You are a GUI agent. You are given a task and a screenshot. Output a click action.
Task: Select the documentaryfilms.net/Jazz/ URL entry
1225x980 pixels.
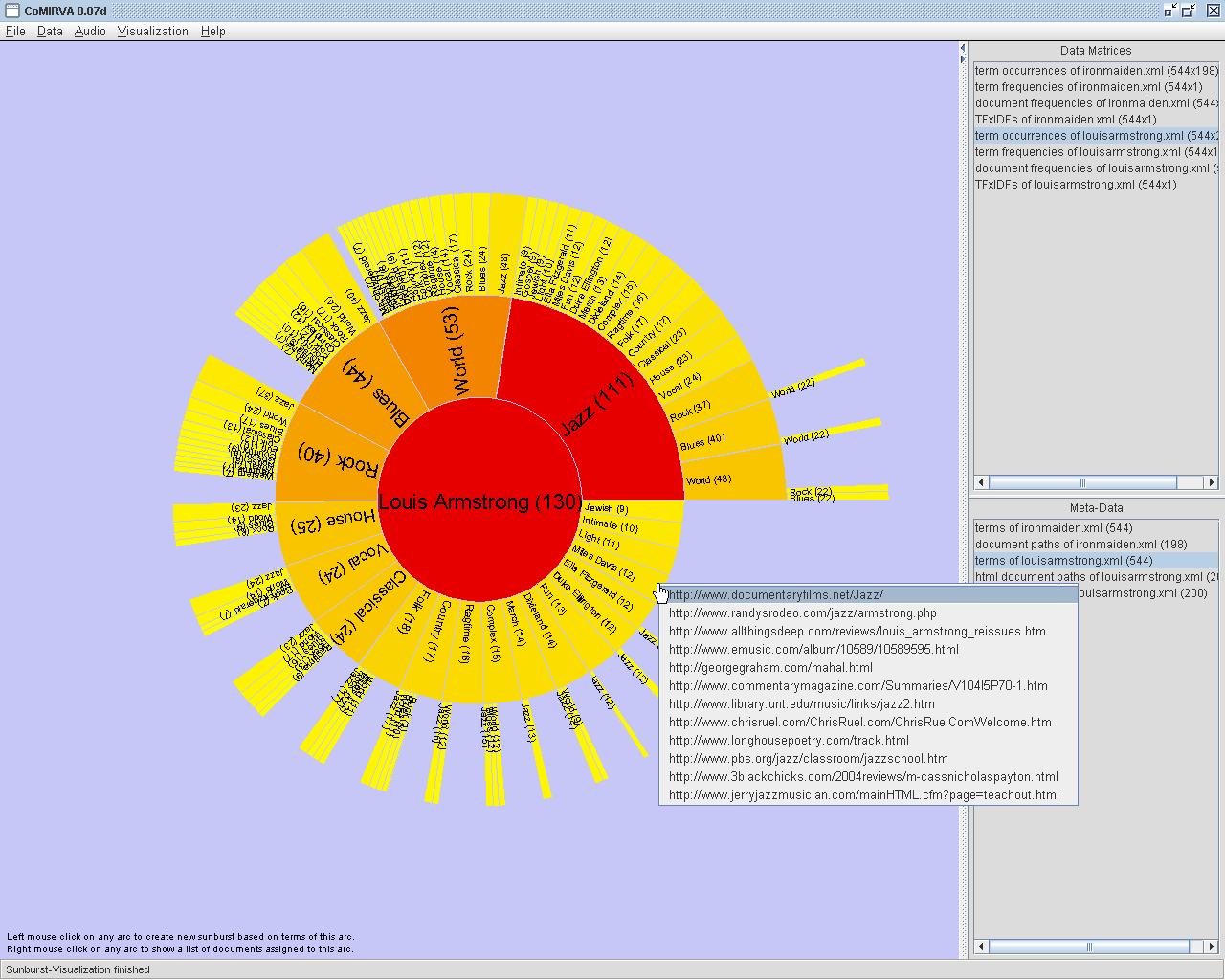tap(868, 594)
